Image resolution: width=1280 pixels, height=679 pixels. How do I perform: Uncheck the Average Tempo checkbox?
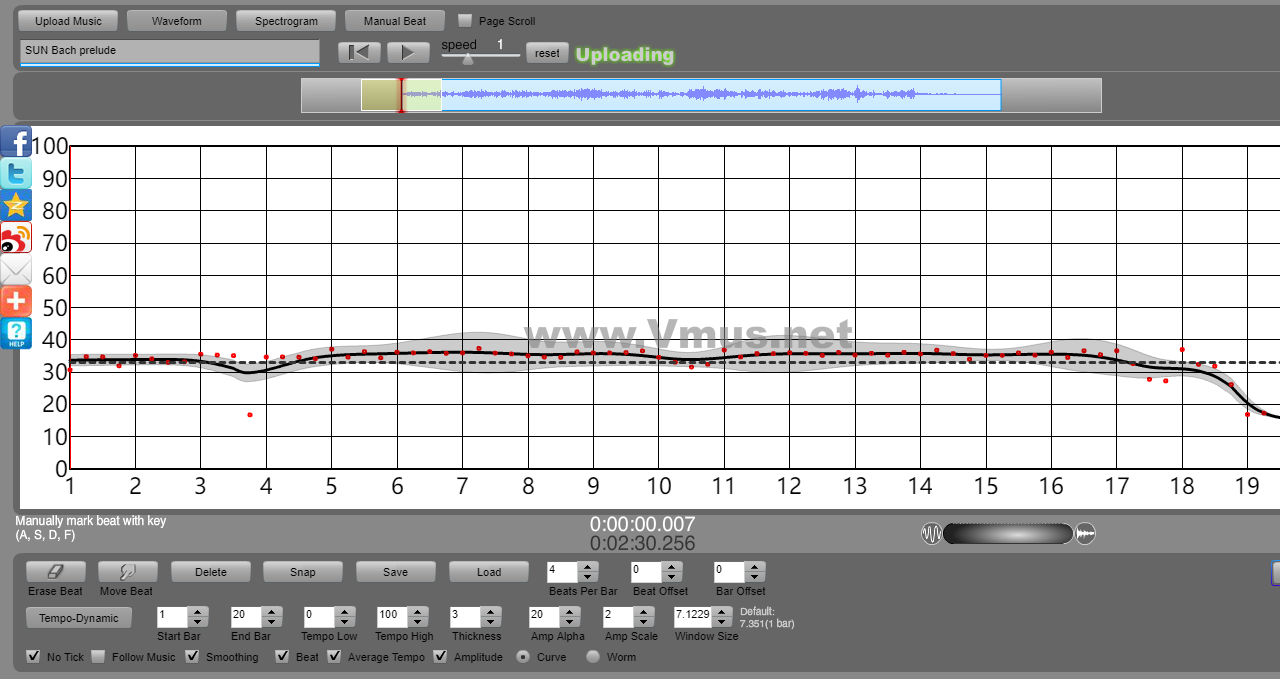(334, 657)
